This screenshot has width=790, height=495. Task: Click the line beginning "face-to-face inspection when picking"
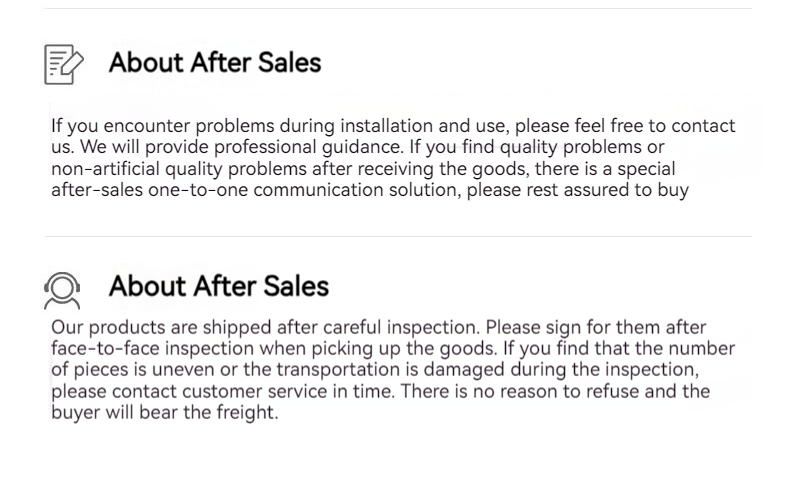click(393, 348)
